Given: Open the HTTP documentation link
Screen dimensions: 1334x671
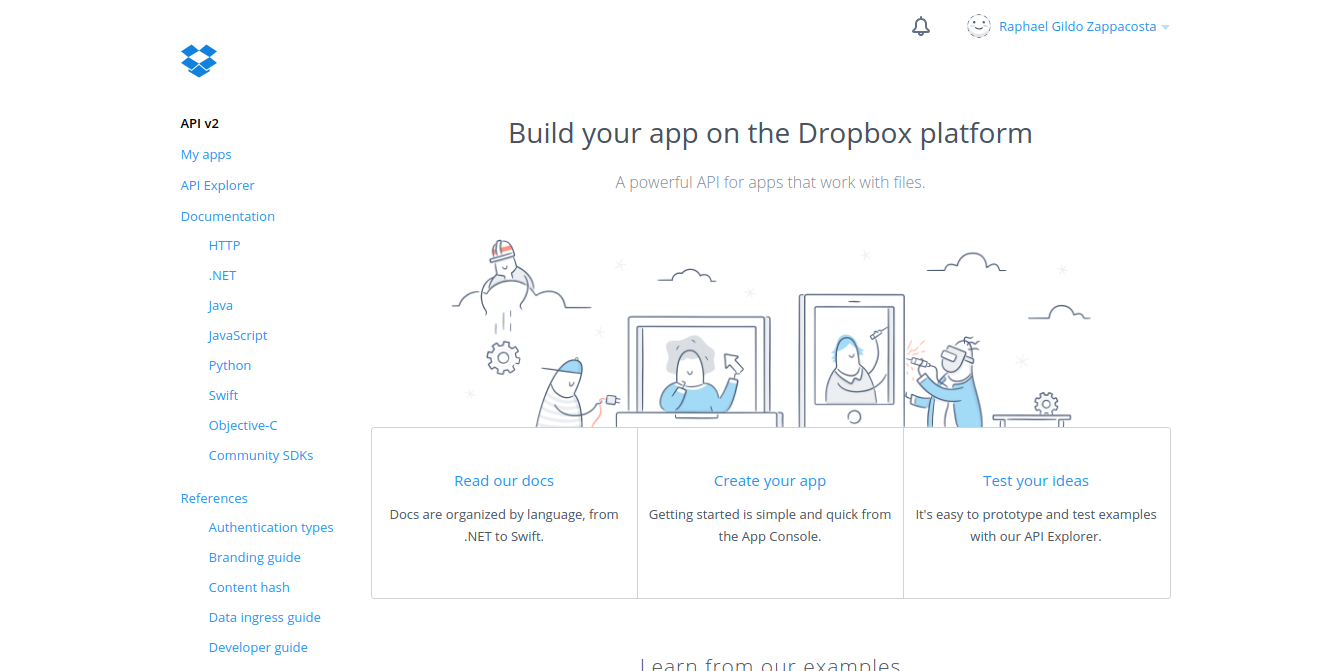Looking at the screenshot, I should (224, 246).
